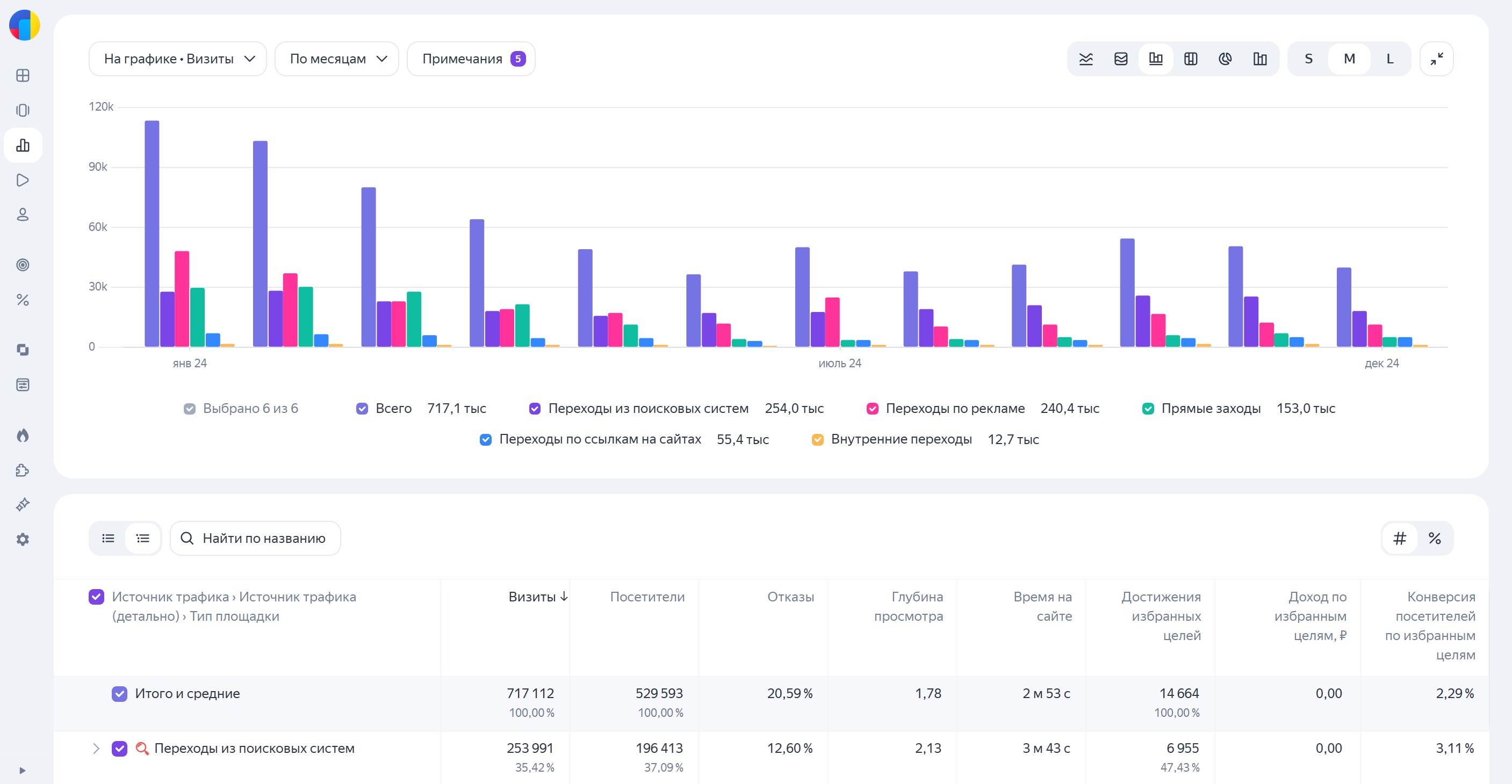Viewport: 1512px width, 784px height.
Task: Click the reports bar-chart sidebar icon
Action: point(23,145)
